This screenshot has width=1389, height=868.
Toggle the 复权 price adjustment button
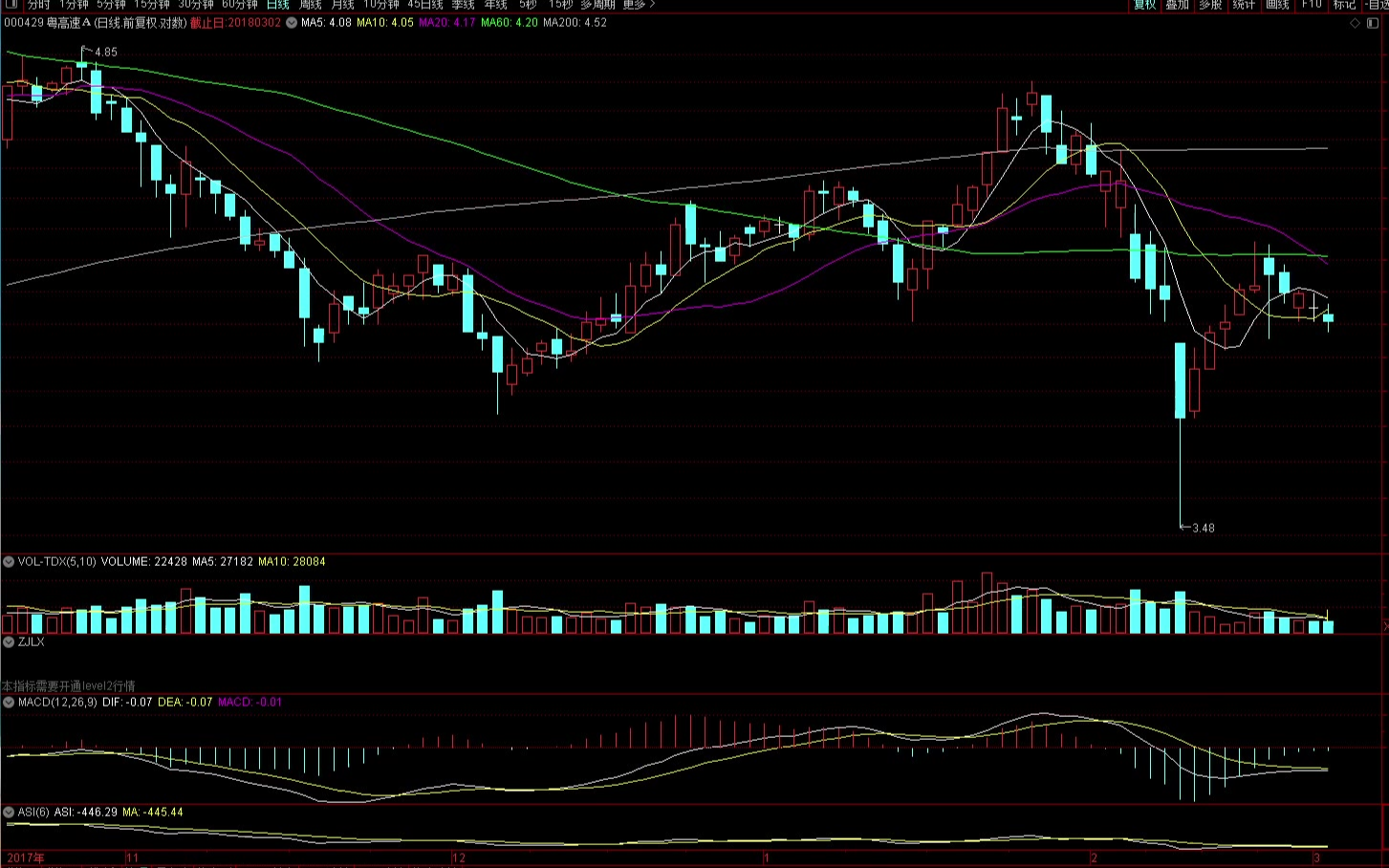[x=1144, y=5]
